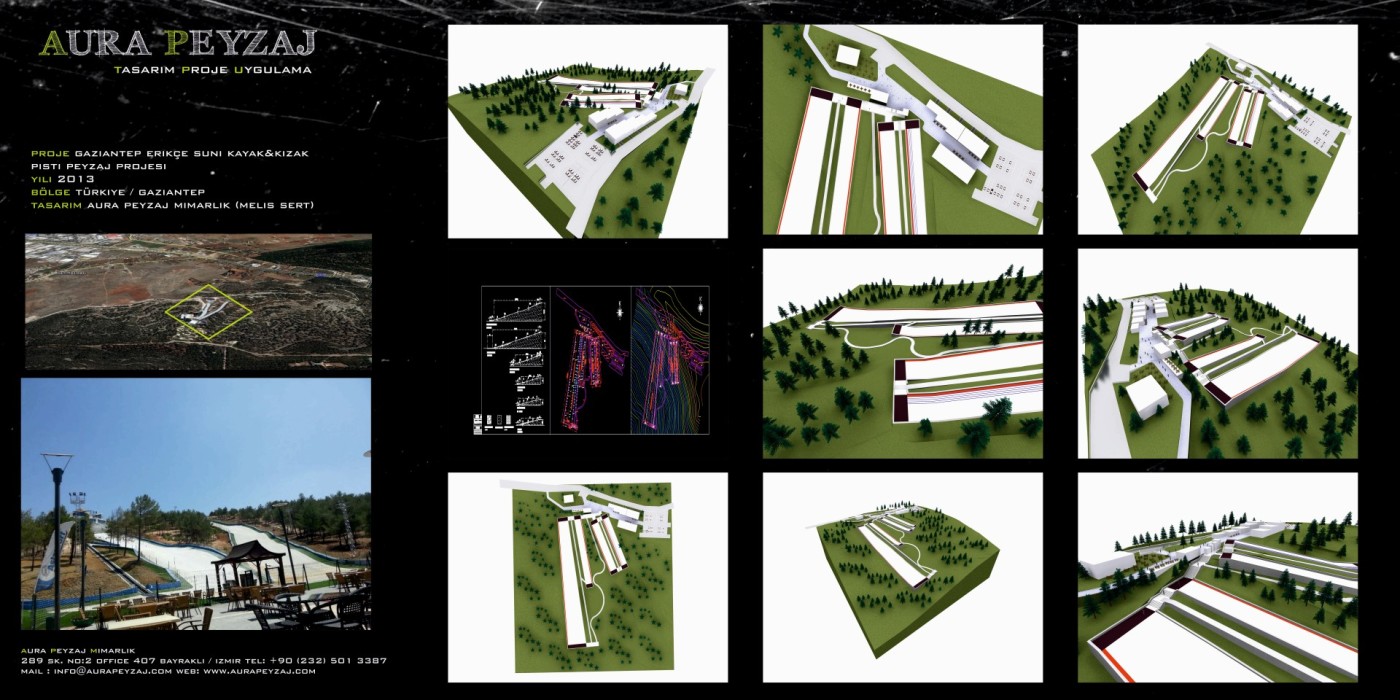Open the distant isometric terrain block render

pos(902,577)
